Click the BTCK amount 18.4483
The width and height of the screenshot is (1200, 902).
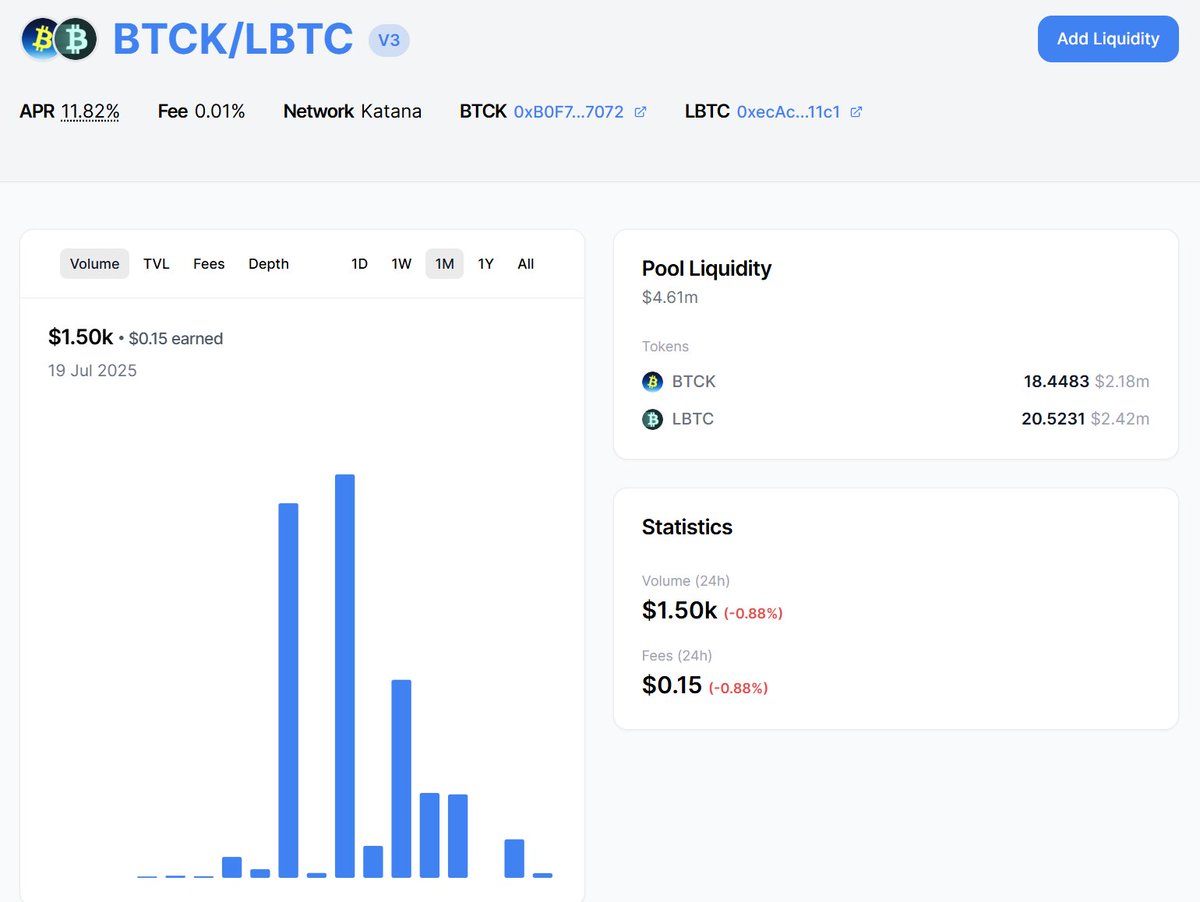coord(1056,381)
